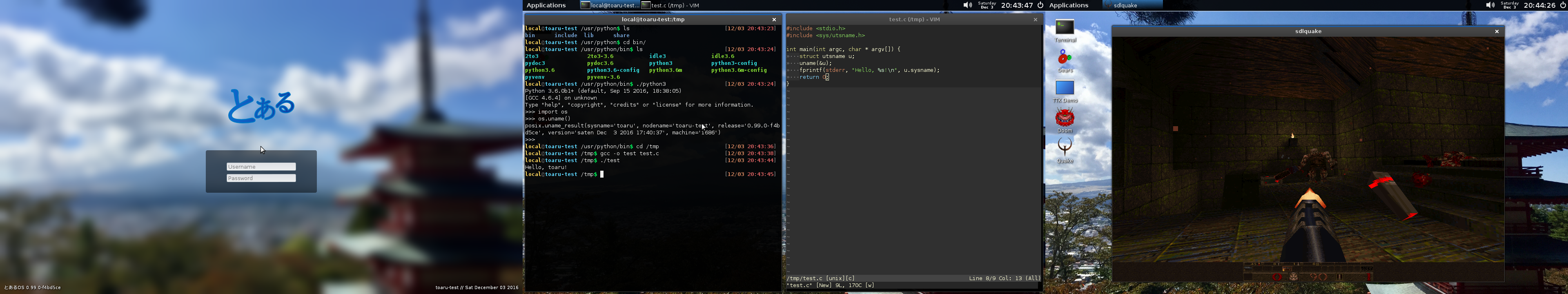Click the fprintf 'Hello, %s!' line in VIM
The width and height of the screenshot is (1568, 294).
[869, 70]
